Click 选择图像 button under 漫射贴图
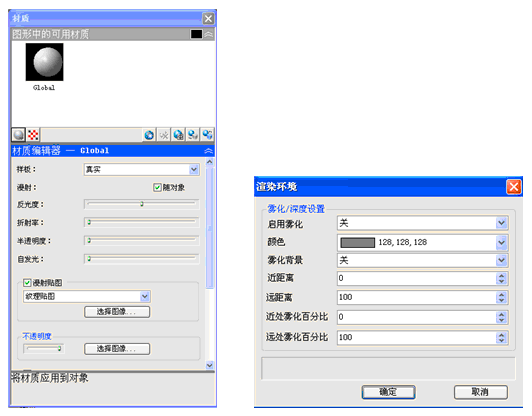This screenshot has width=532, height=416. pos(117,312)
